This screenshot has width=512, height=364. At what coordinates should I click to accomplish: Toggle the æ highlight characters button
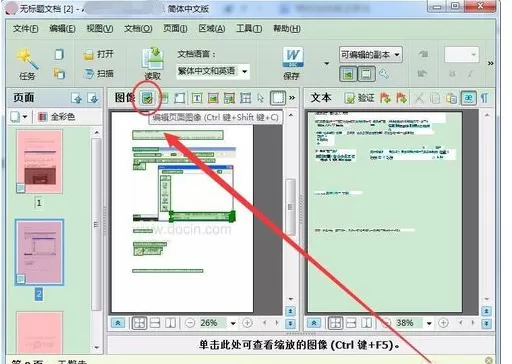tap(468, 98)
